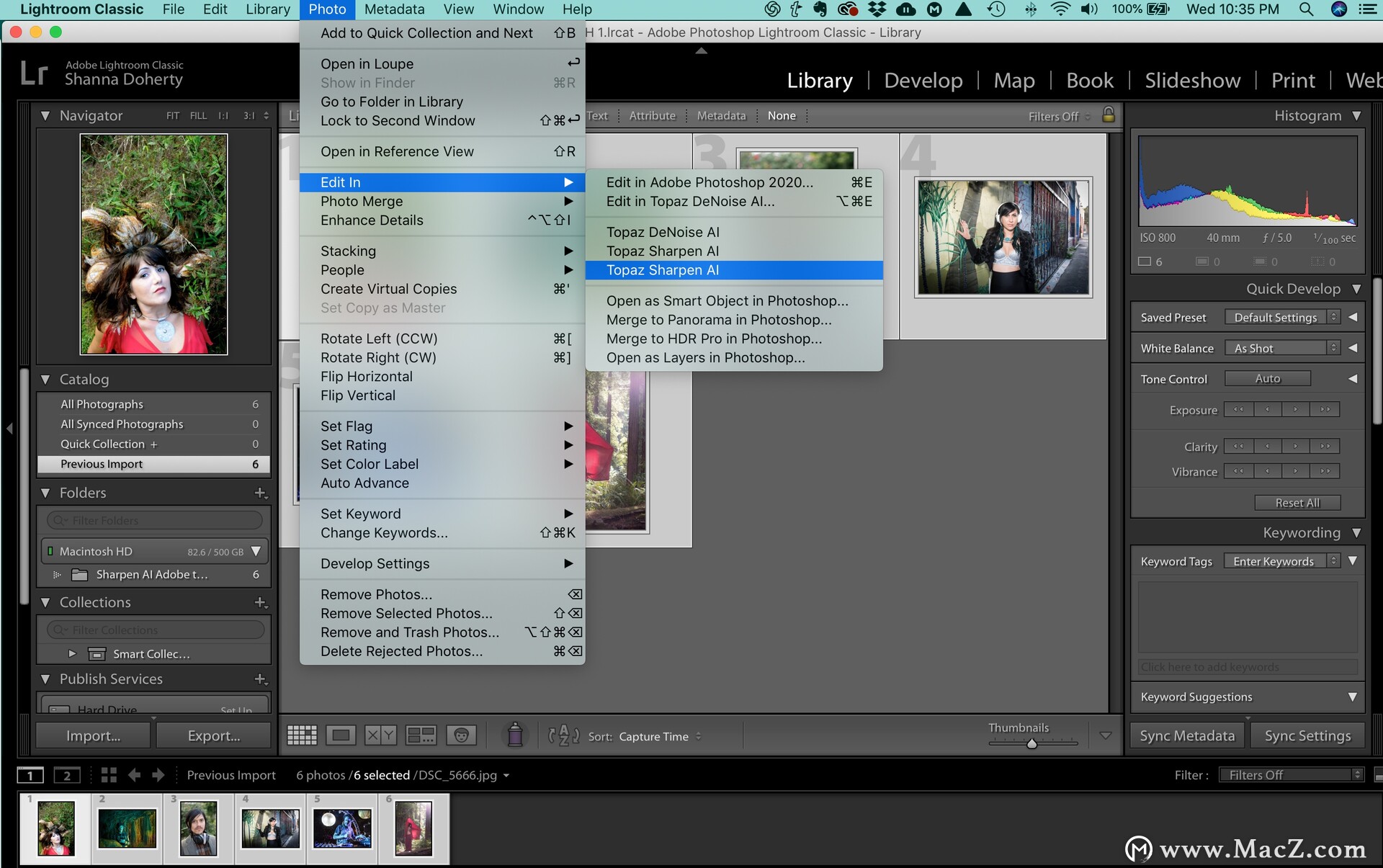This screenshot has width=1383, height=868.
Task: Add a publish service with plus icon
Action: click(x=261, y=679)
